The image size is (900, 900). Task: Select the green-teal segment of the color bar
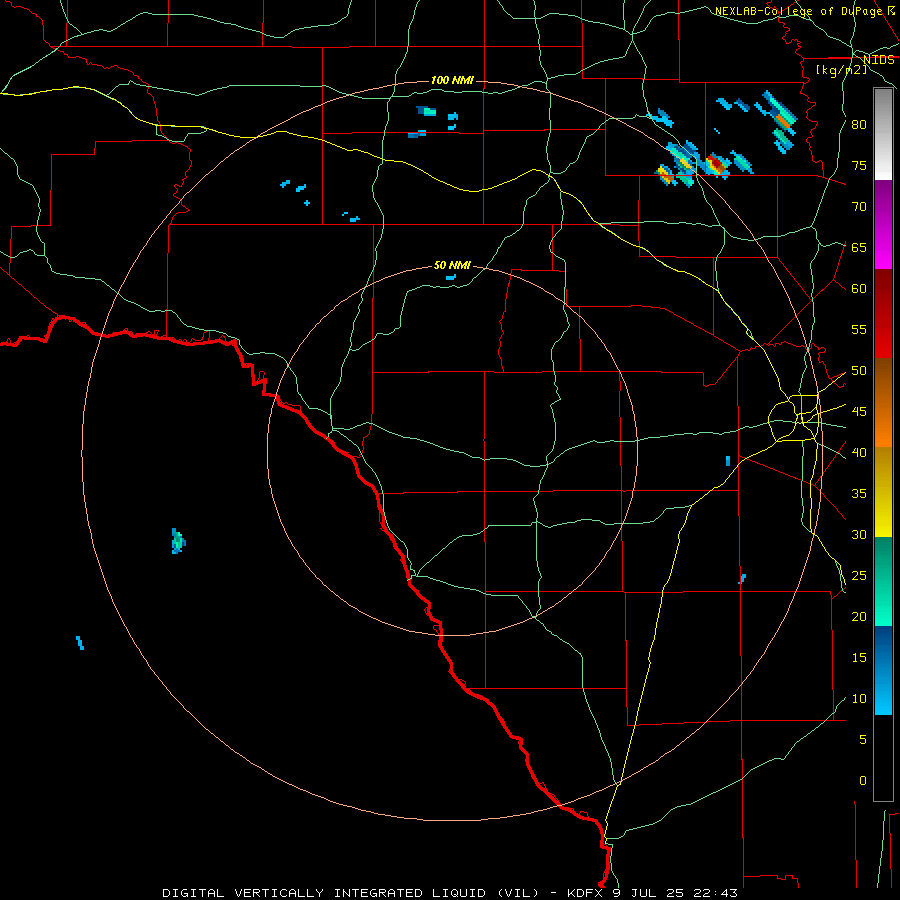[x=883, y=582]
